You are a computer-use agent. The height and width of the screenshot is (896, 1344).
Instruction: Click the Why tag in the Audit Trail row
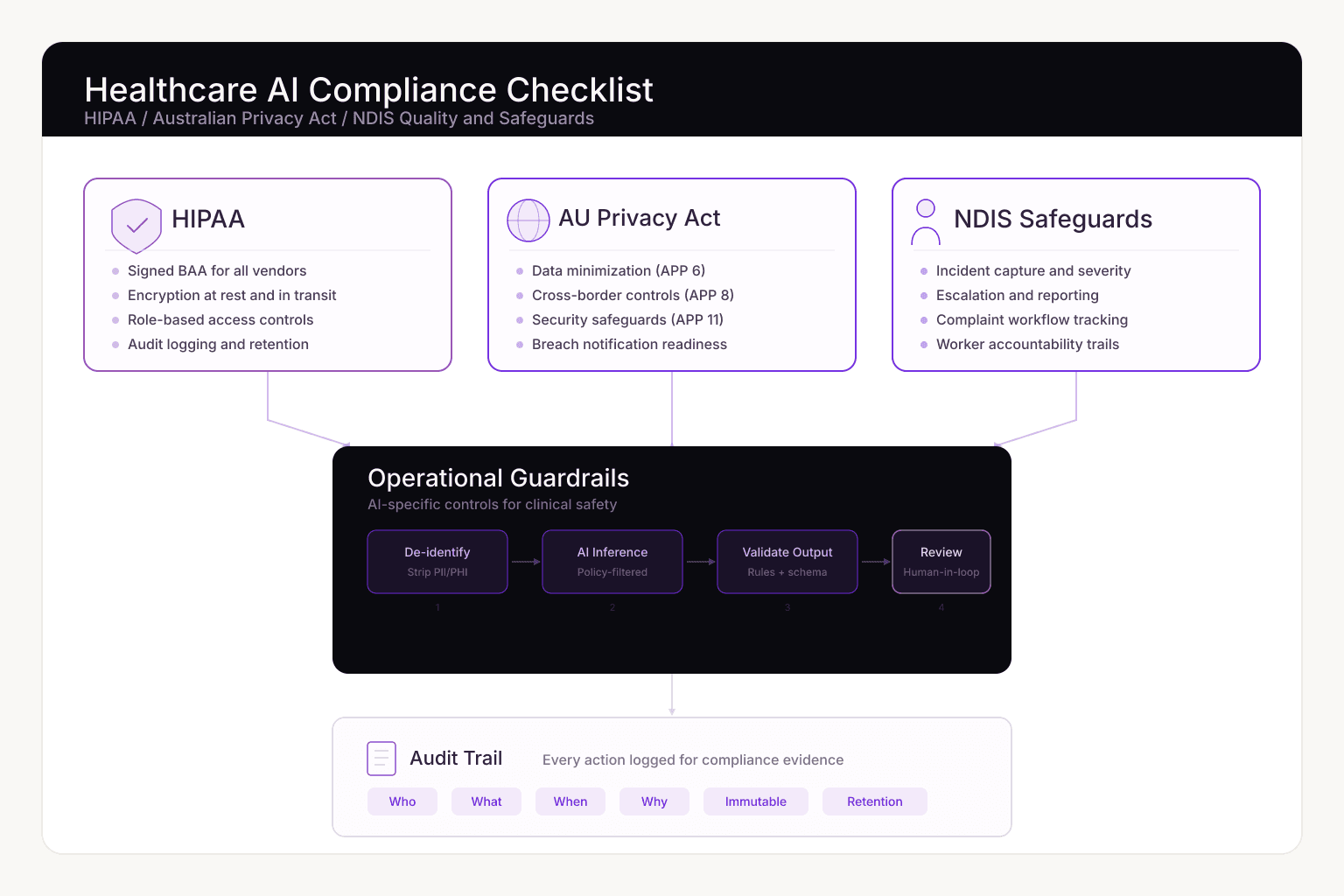coord(654,801)
